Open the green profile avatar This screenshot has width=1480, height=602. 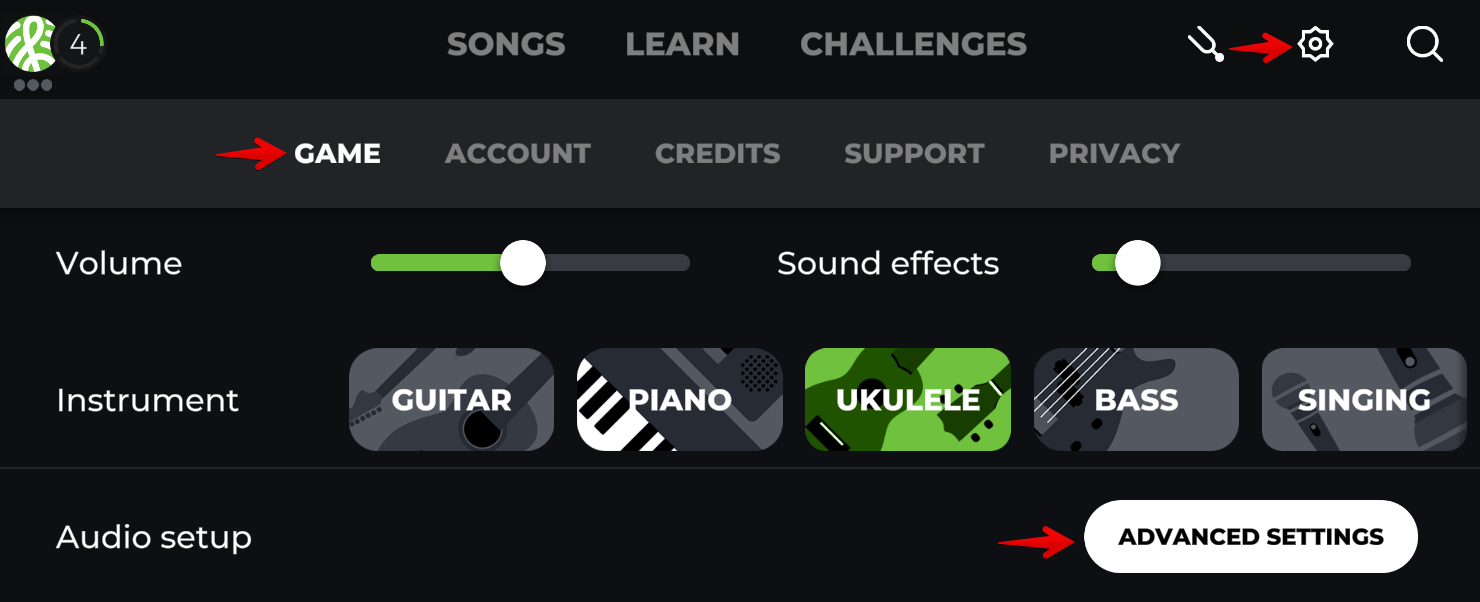coord(30,44)
